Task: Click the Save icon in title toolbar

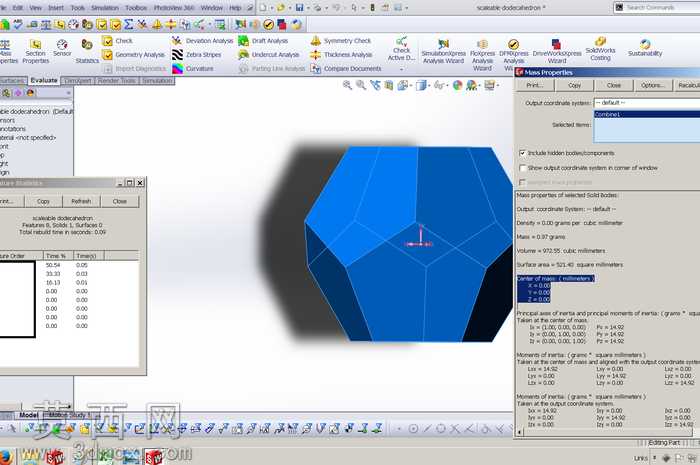Action: click(x=300, y=8)
